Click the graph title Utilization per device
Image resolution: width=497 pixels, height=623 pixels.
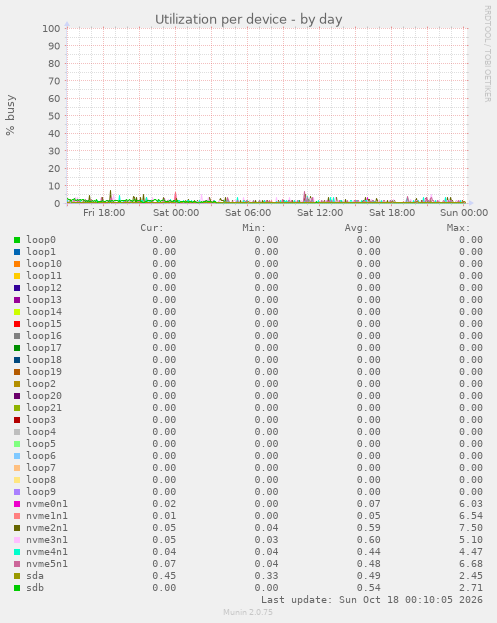point(249,19)
